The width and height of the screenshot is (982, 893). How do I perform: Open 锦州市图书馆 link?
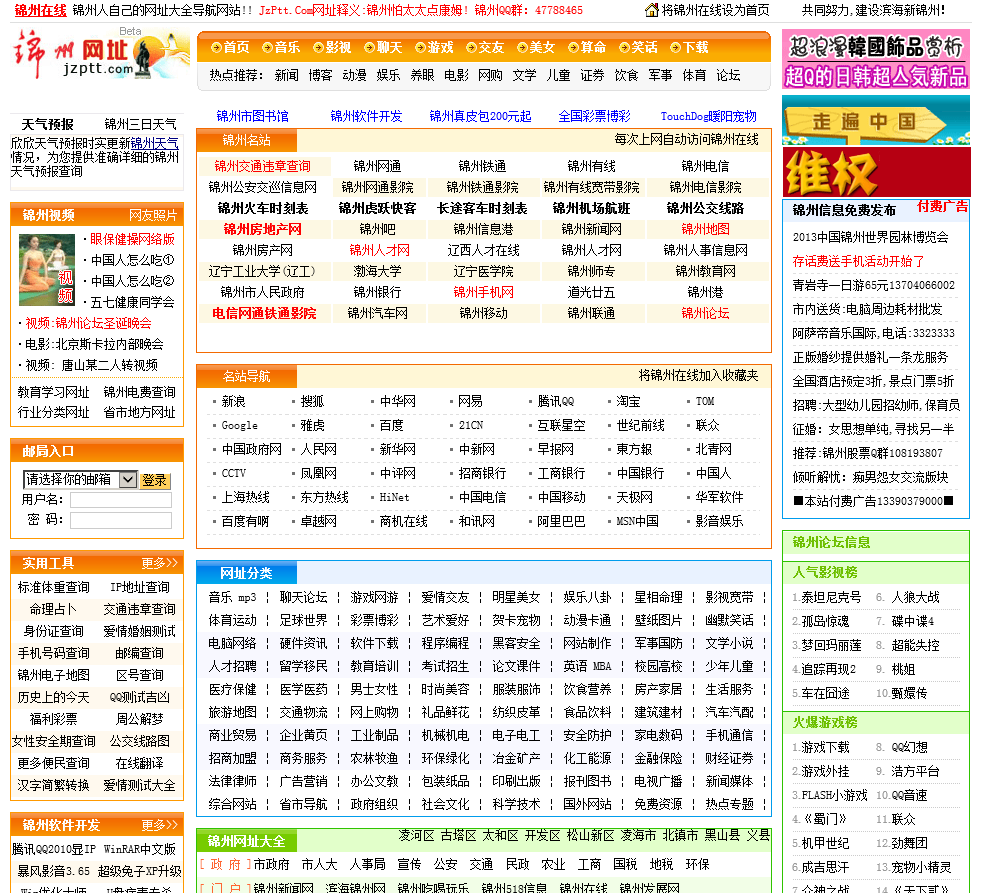coord(252,116)
